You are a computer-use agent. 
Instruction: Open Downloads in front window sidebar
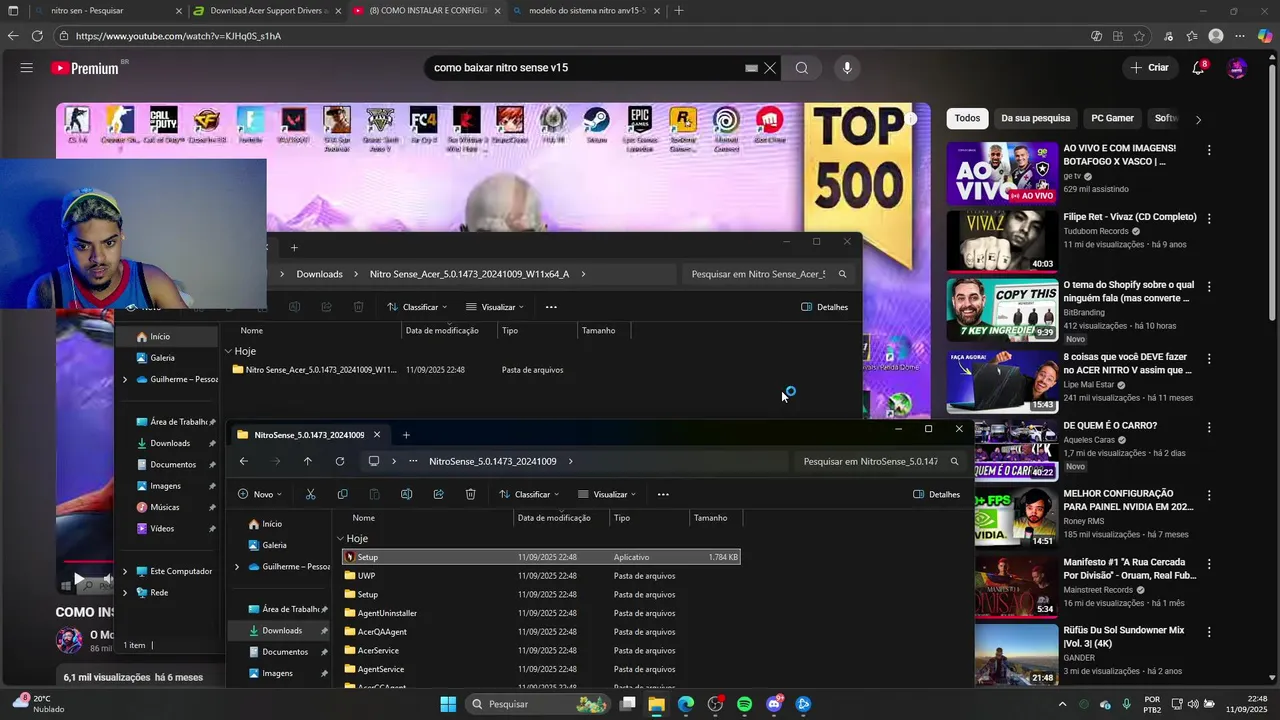(x=282, y=631)
